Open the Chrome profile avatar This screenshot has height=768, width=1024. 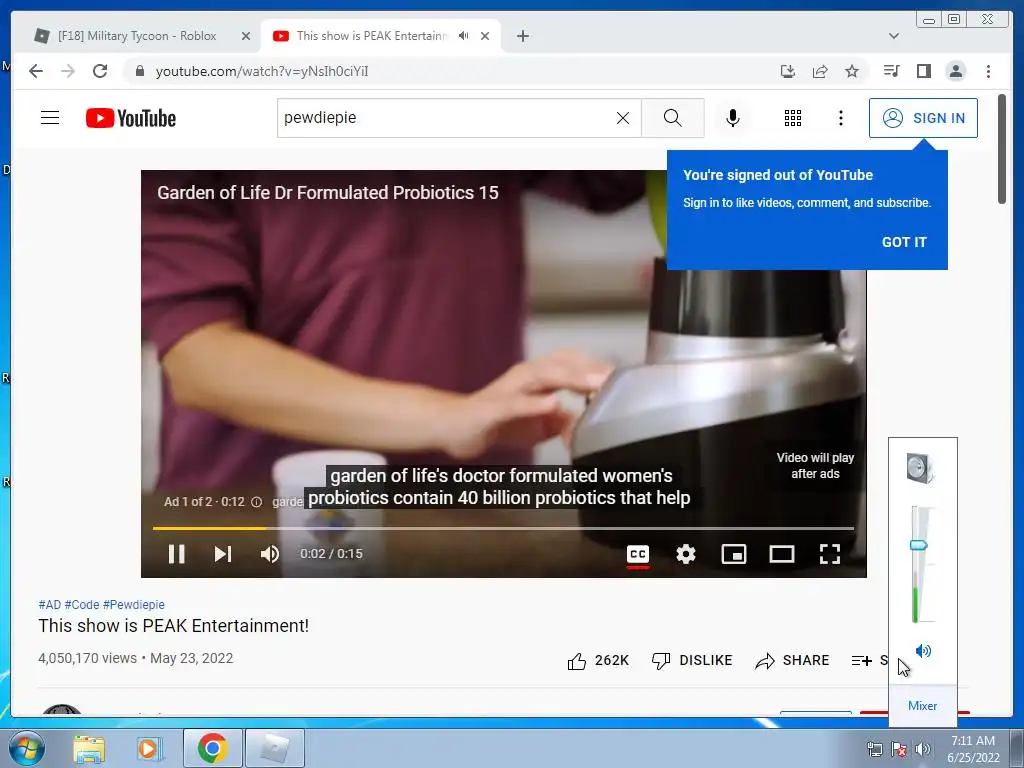[956, 71]
